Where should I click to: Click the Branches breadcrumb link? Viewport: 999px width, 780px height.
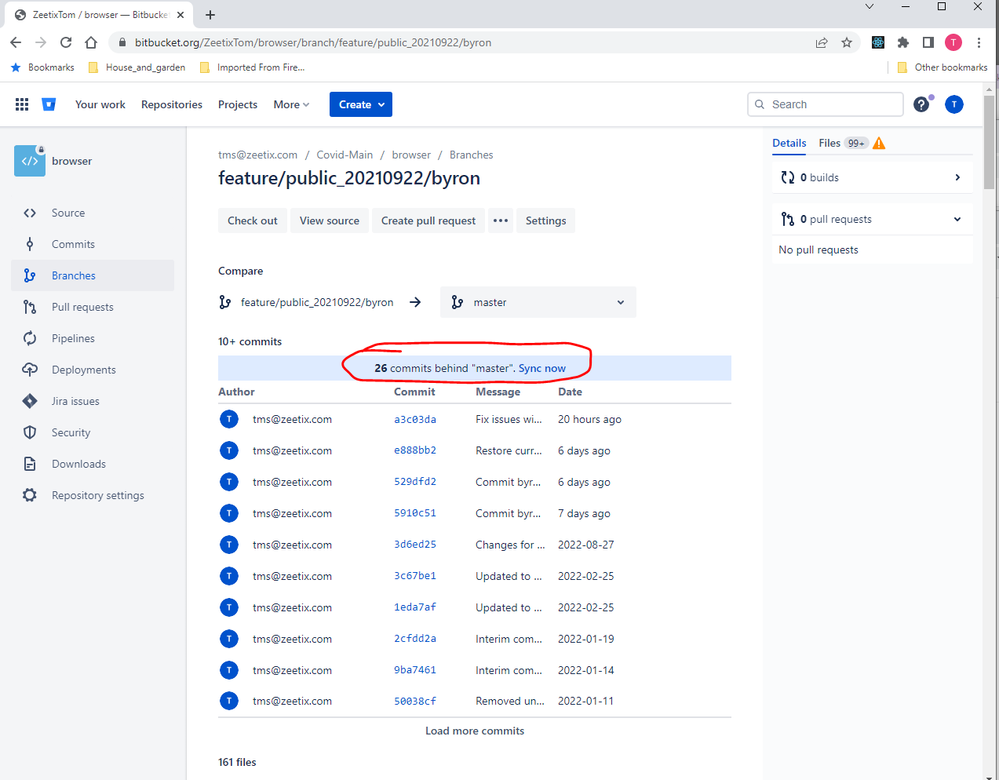[471, 155]
